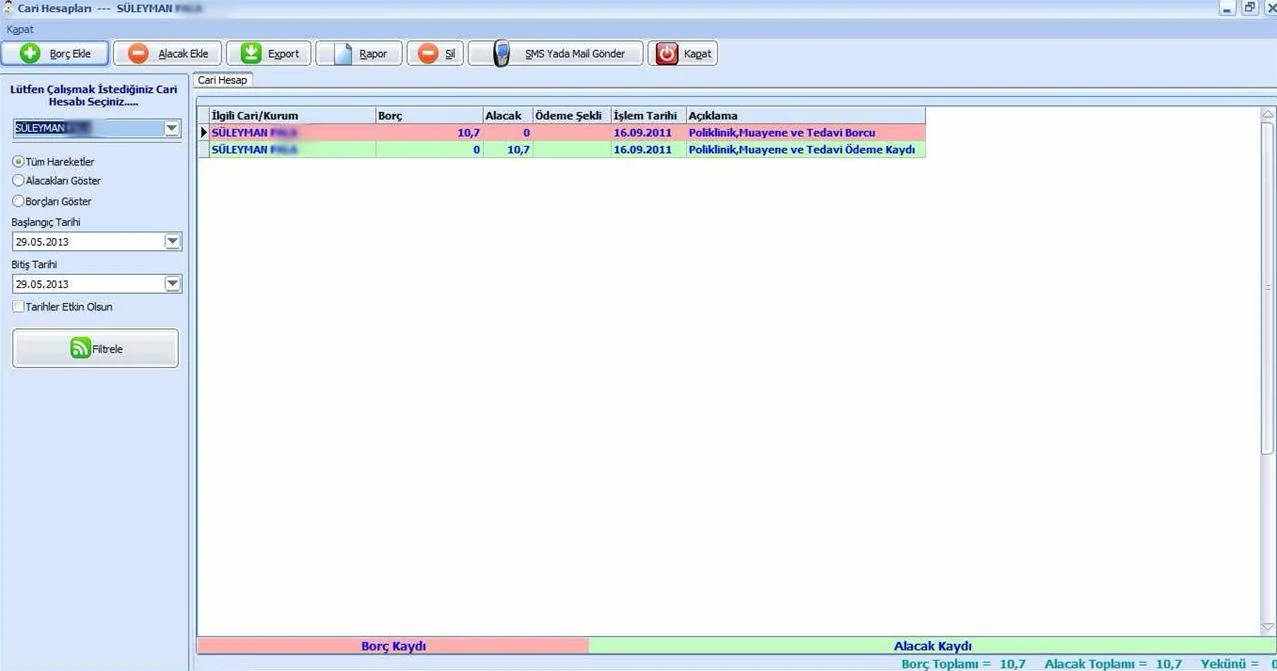Image resolution: width=1277 pixels, height=671 pixels.
Task: Expand the Bitiş Tarihi date dropdown
Action: 172,284
